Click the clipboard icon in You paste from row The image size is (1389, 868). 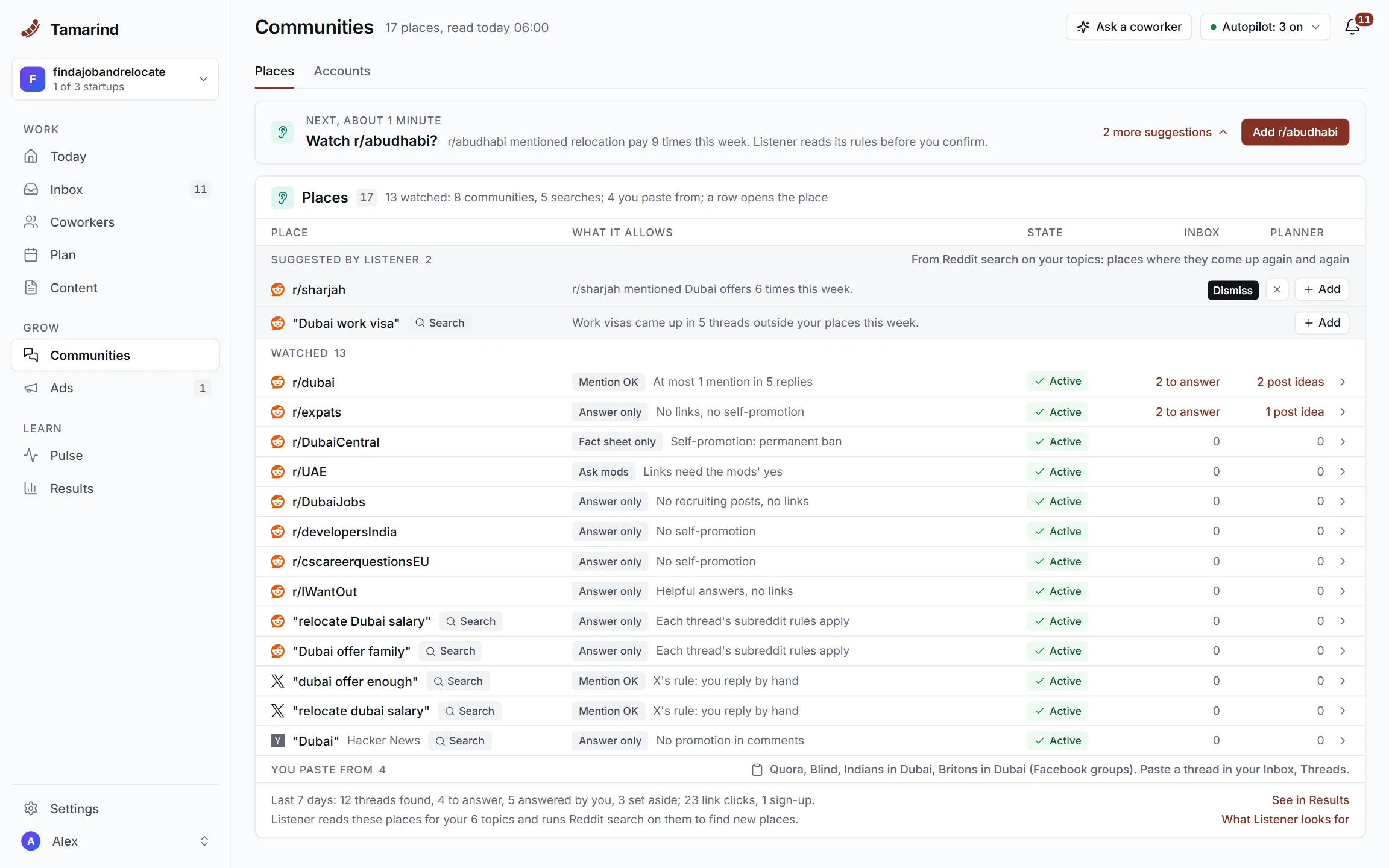tap(757, 770)
